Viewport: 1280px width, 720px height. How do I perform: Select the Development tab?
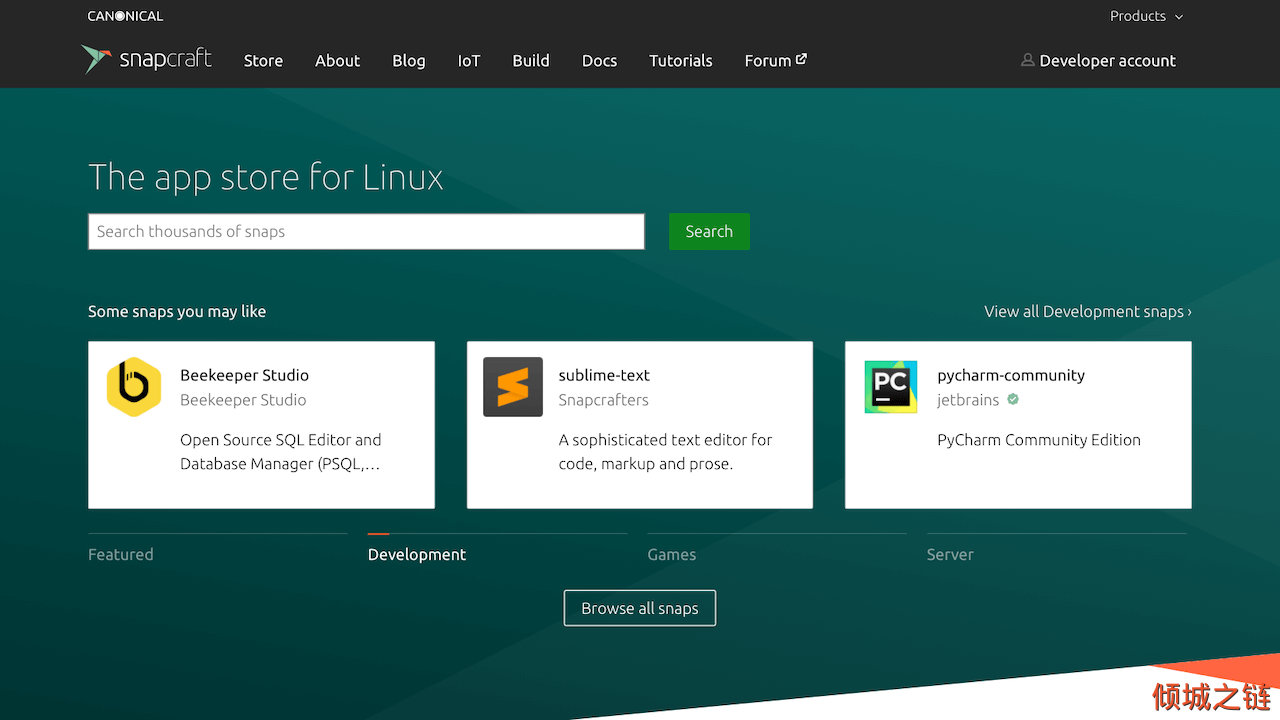coord(417,554)
